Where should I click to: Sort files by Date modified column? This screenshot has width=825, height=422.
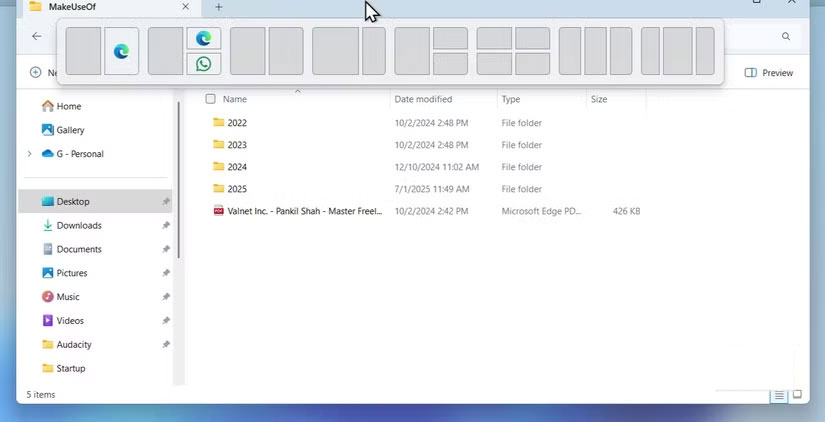[423, 99]
